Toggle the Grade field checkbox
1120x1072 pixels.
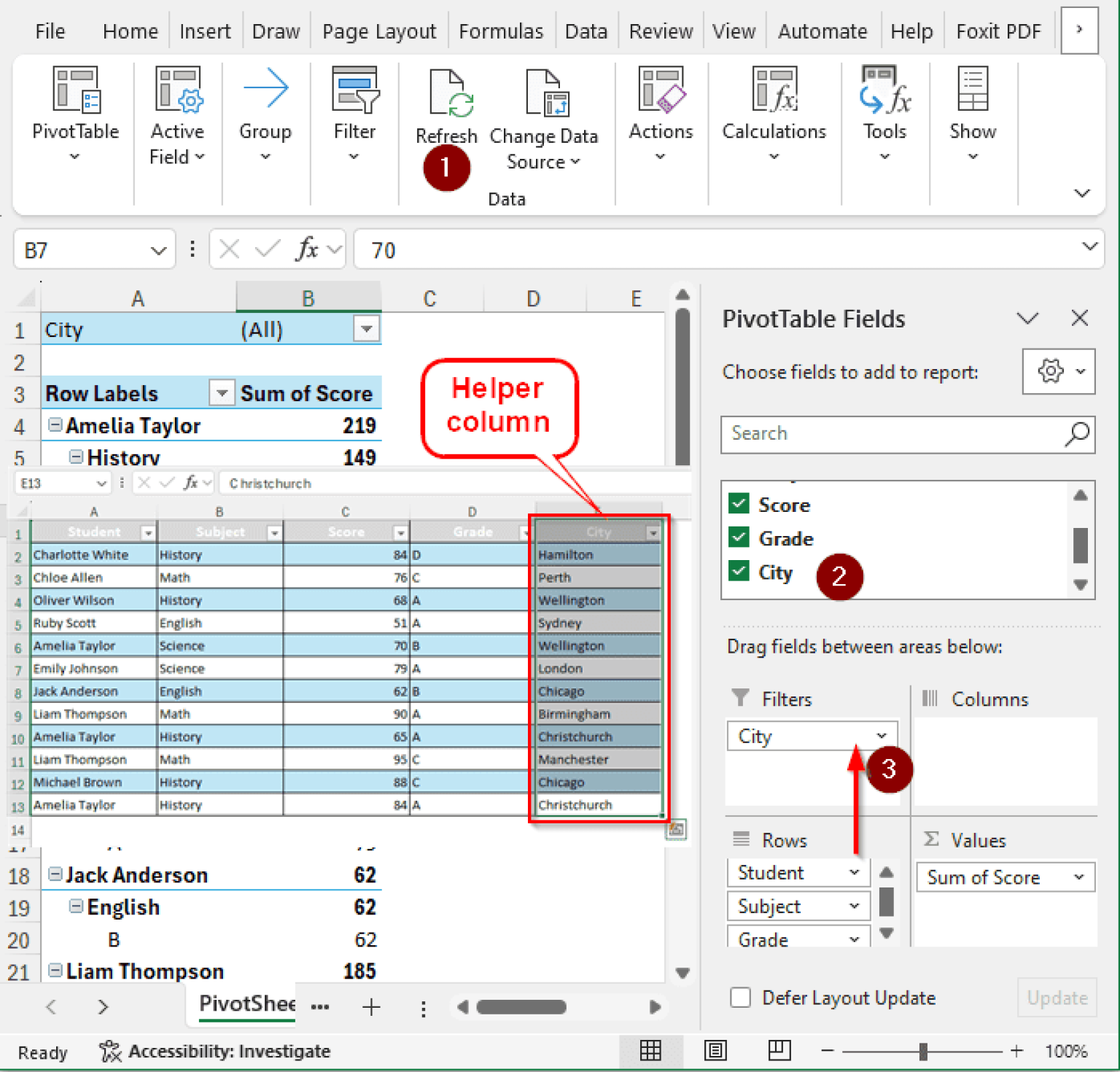739,537
